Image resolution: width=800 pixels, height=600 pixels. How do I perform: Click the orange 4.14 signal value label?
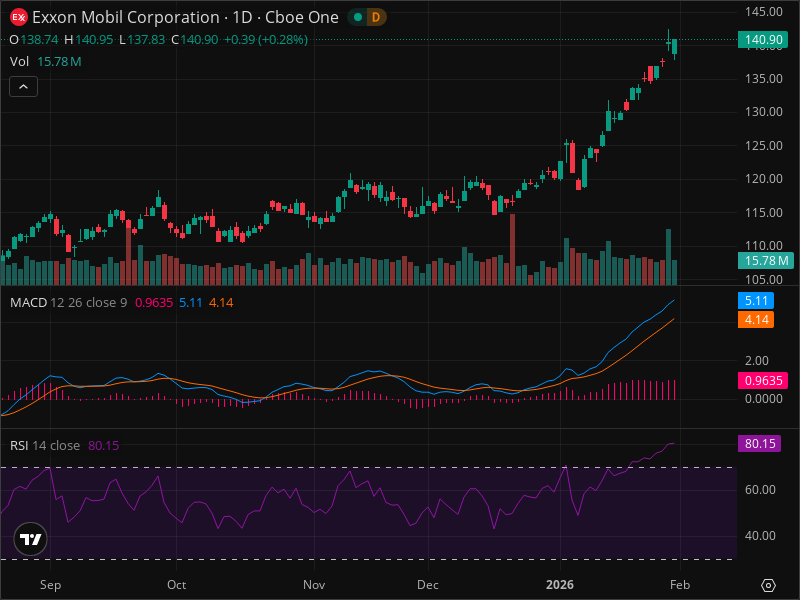[756, 320]
